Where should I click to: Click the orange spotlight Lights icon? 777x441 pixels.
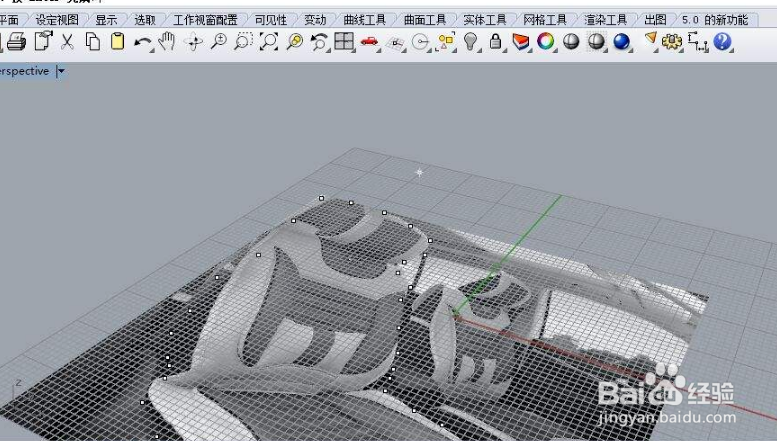coord(651,40)
